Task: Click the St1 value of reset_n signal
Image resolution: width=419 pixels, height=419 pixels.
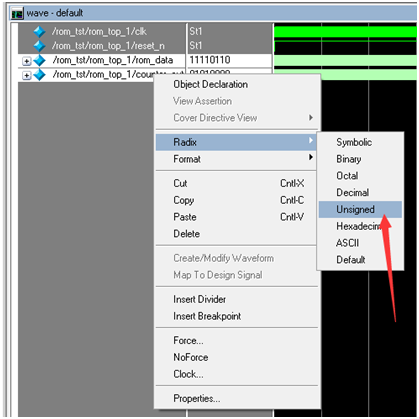Action: click(x=196, y=46)
